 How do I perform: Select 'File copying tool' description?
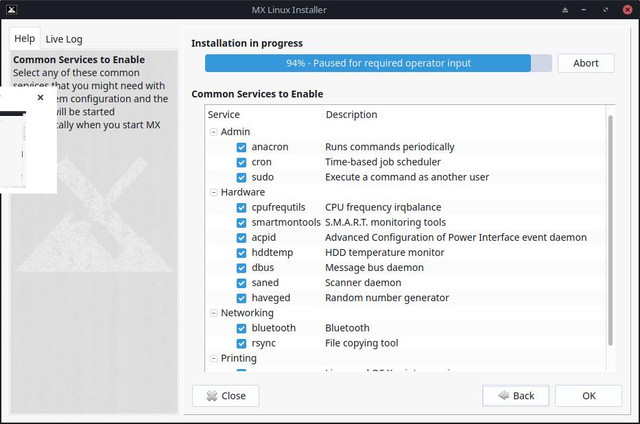[x=362, y=343]
